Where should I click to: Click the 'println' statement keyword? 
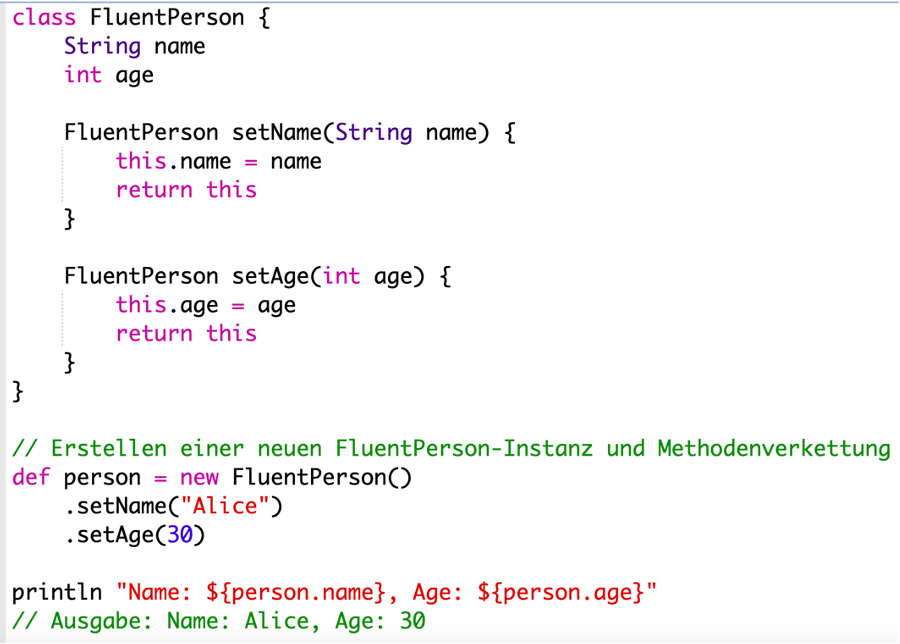(56, 592)
